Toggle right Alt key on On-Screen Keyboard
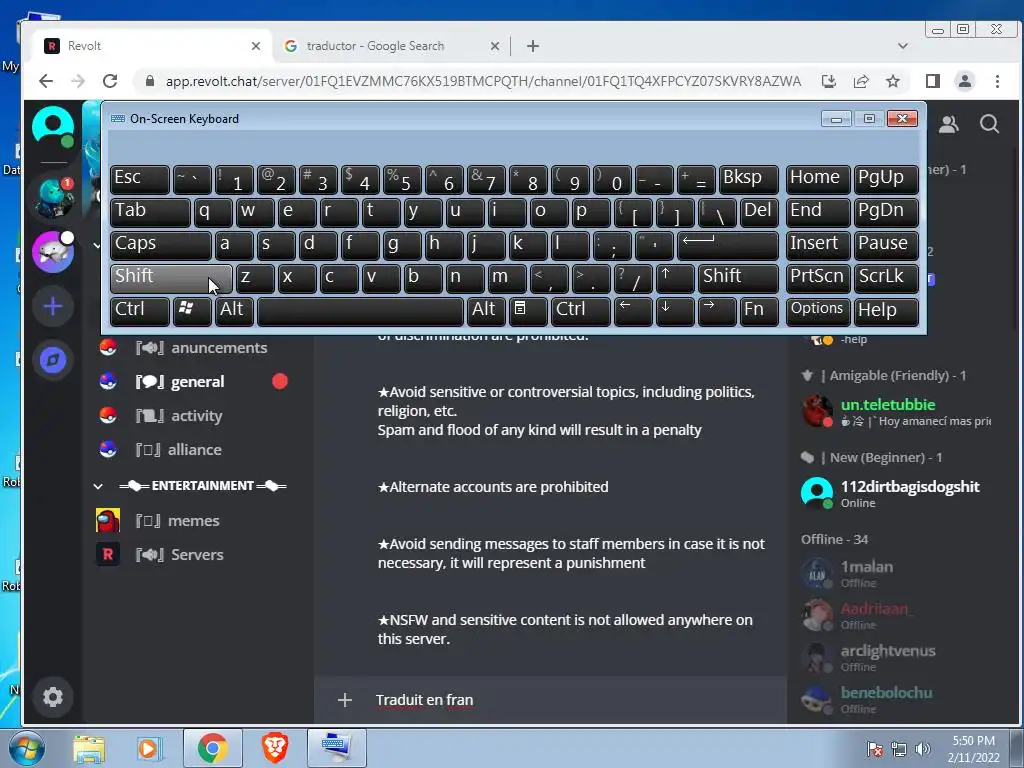 click(x=486, y=310)
